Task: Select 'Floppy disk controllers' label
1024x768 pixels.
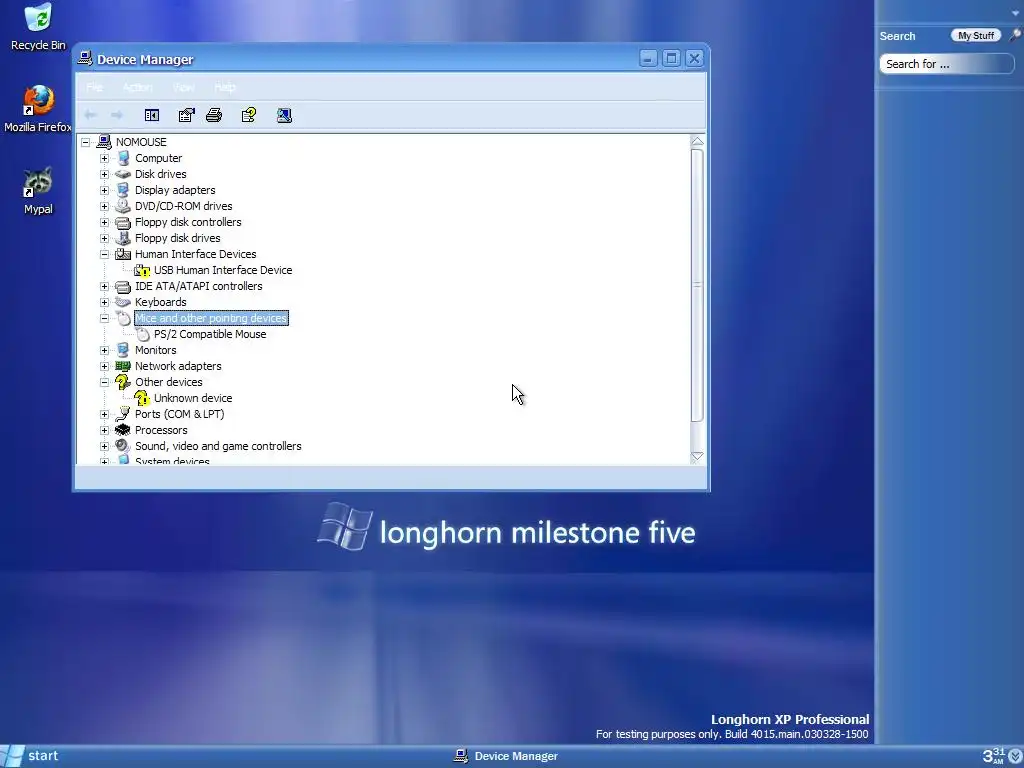Action: [188, 222]
